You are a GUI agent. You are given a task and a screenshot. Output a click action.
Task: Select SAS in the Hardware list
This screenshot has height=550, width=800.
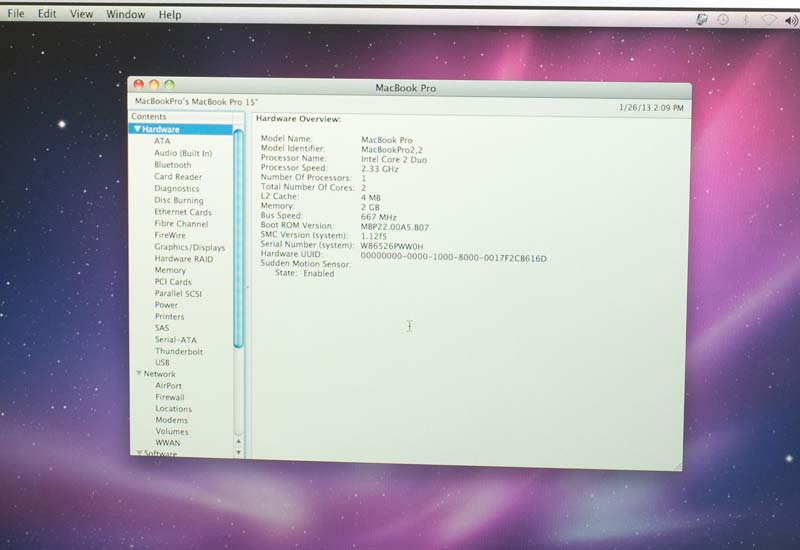point(162,328)
